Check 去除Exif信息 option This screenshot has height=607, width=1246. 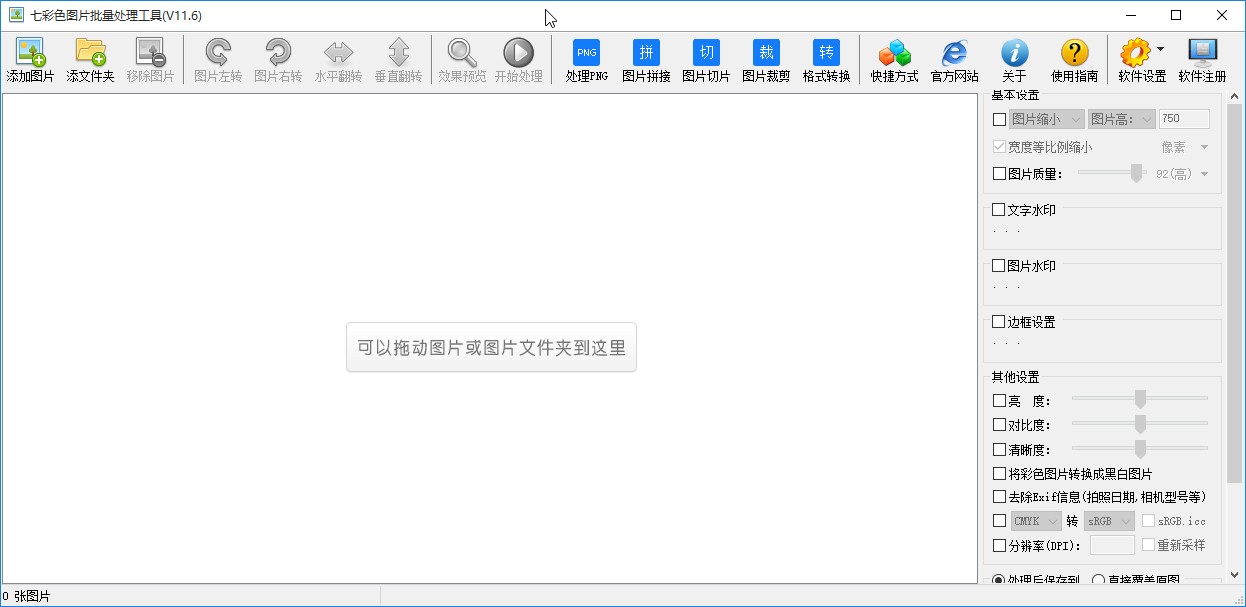pos(999,497)
